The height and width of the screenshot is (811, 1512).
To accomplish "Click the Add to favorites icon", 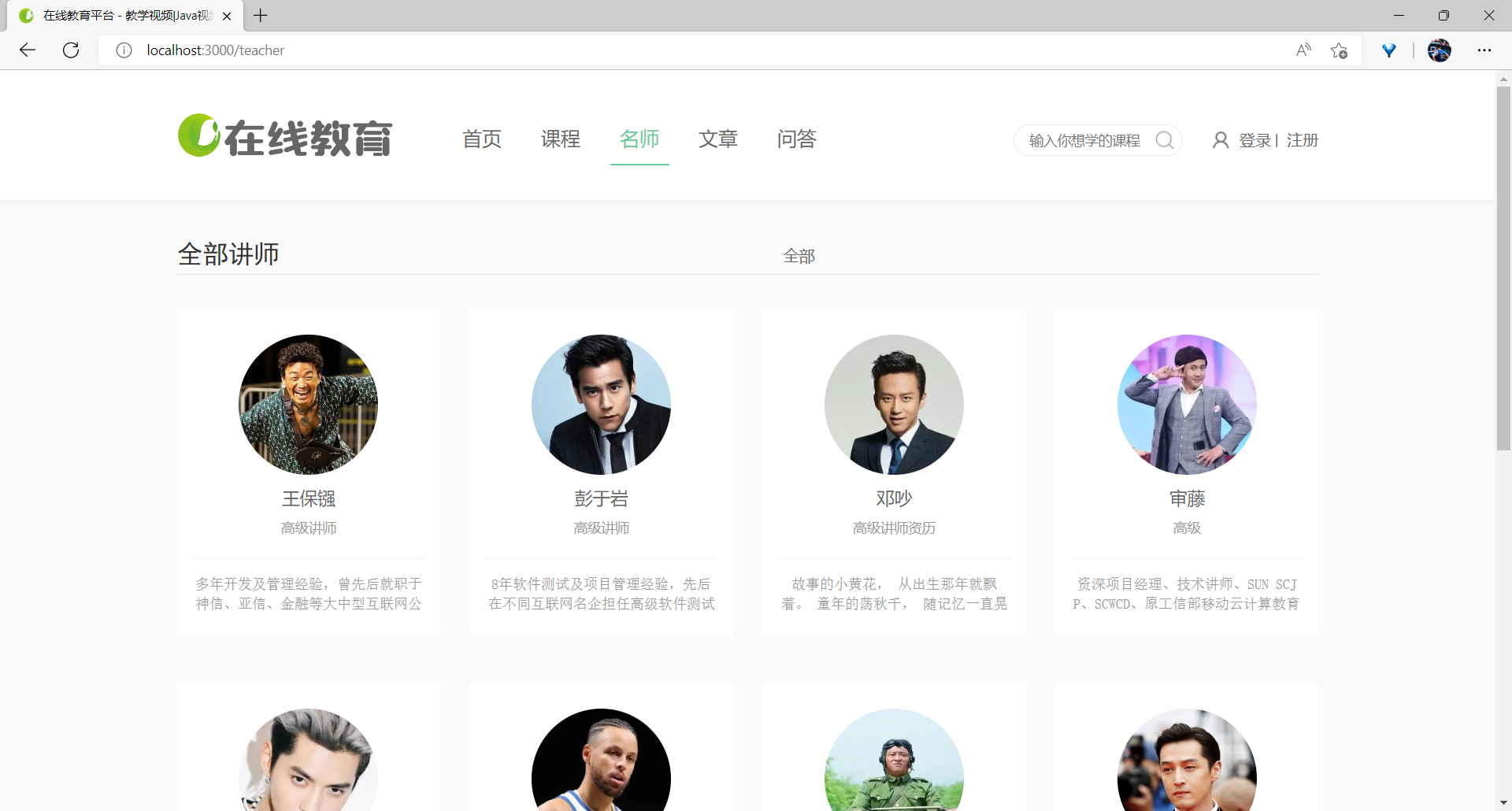I will 1339,50.
